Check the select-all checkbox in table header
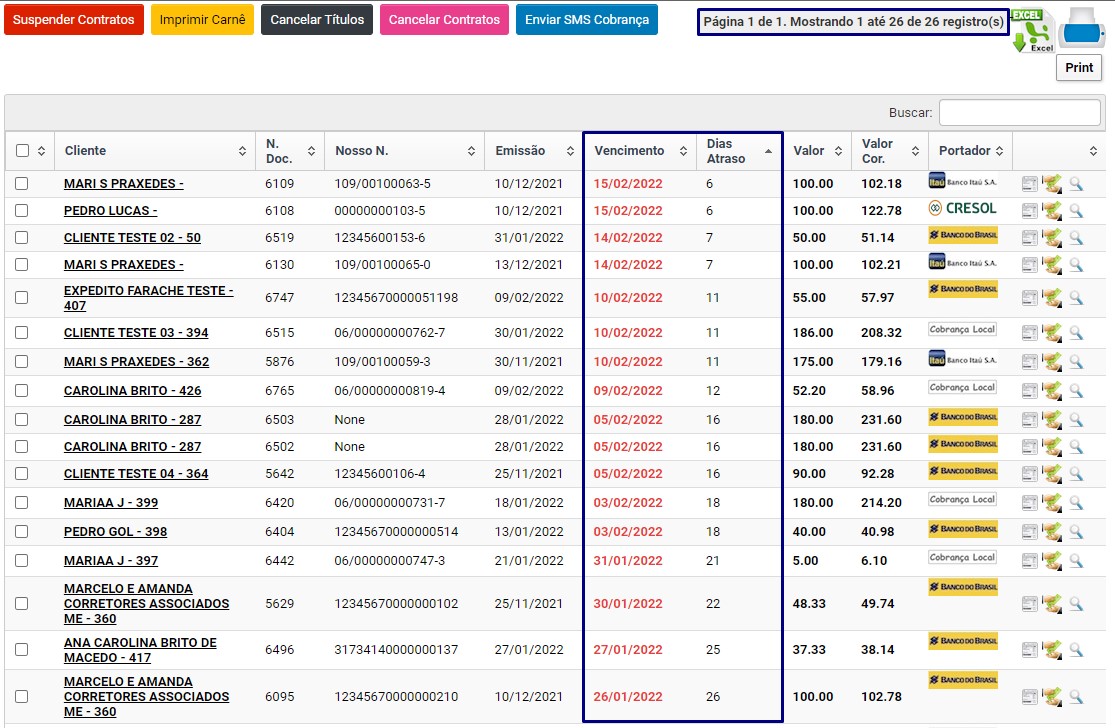Image resolution: width=1115 pixels, height=728 pixels. (x=23, y=151)
